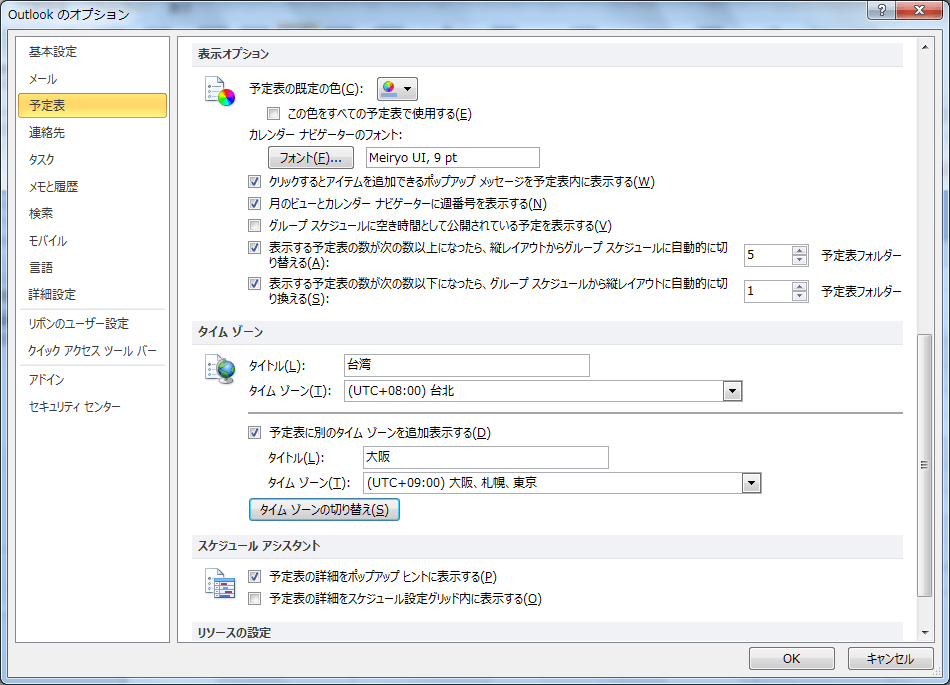The height and width of the screenshot is (685, 950).
Task: Enable スケジュール設定グリッド内に表示する checkbox (O)
Action: [x=254, y=599]
